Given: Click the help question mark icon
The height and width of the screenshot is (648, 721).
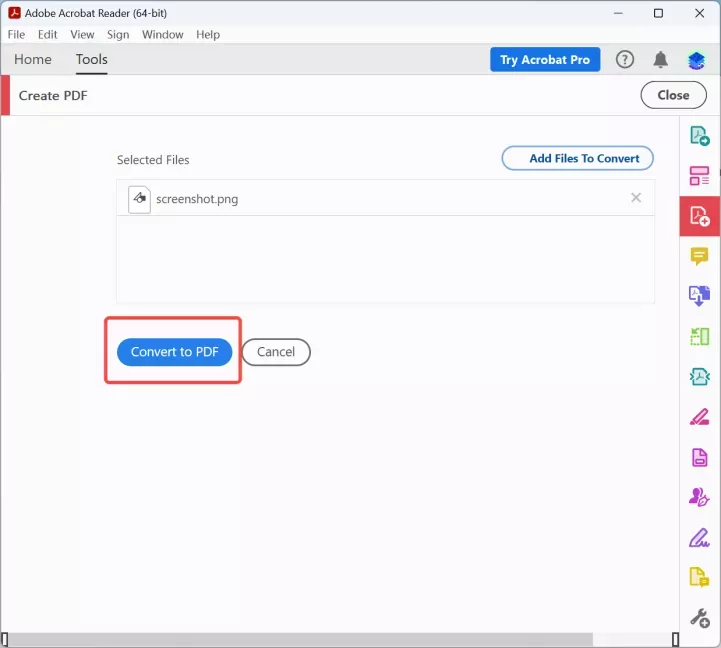Looking at the screenshot, I should coord(624,59).
